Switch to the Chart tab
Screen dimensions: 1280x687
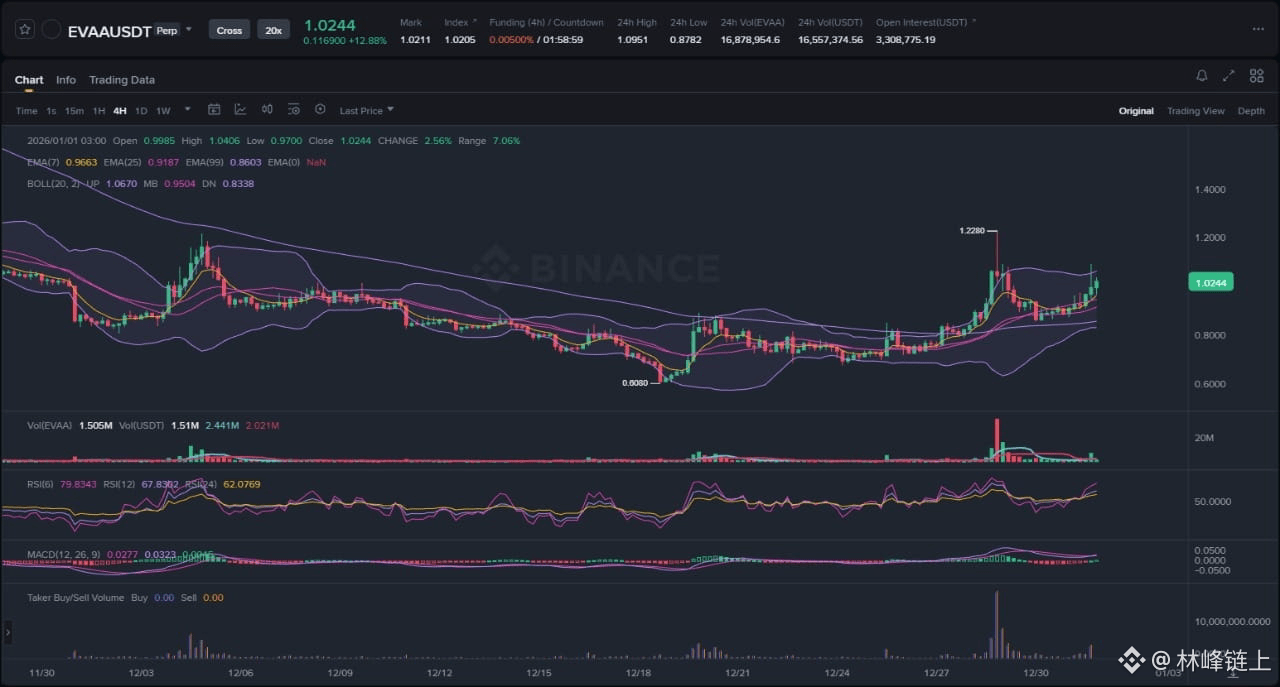point(29,80)
